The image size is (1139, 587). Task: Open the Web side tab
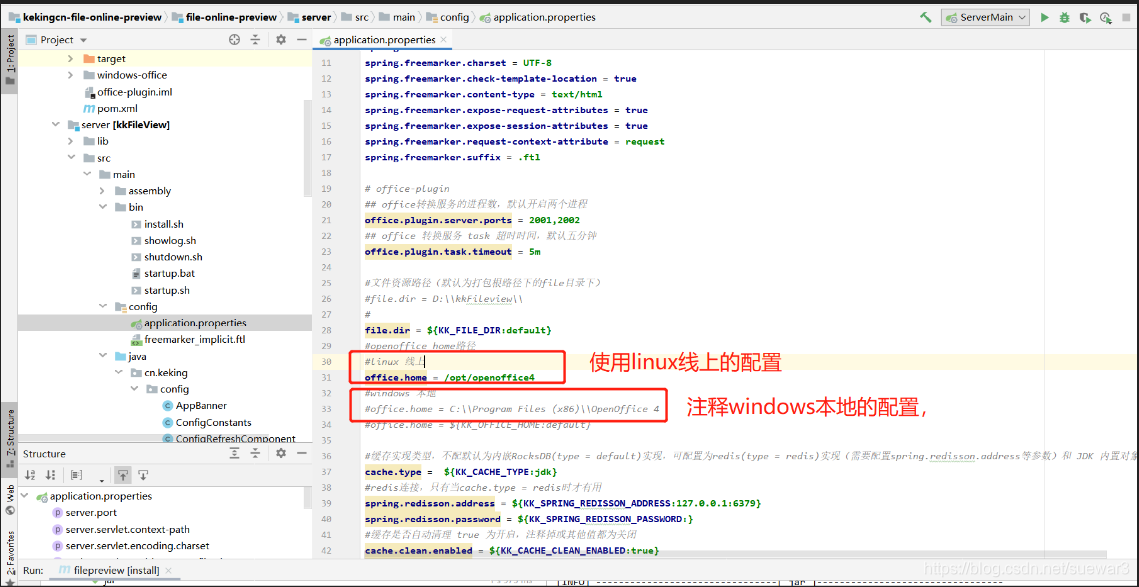(9, 500)
